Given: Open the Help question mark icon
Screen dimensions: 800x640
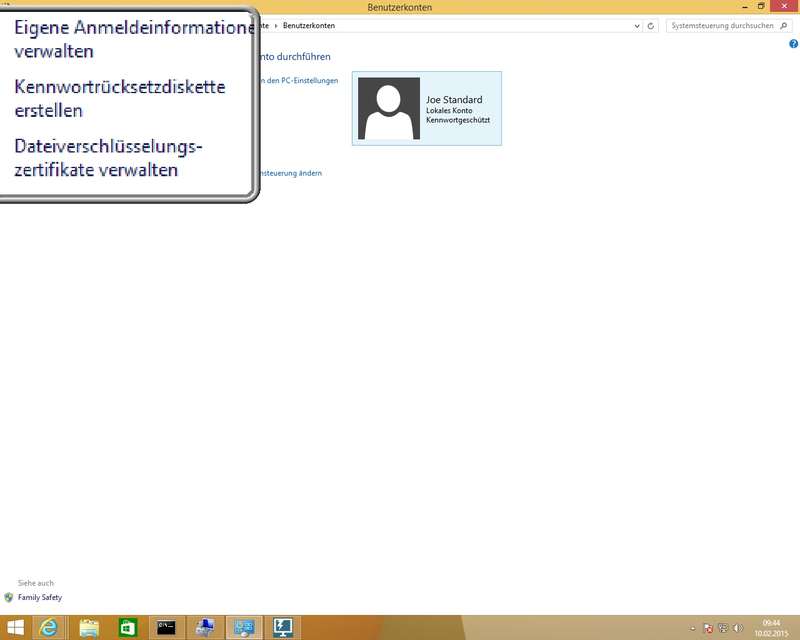Looking at the screenshot, I should pos(793,44).
